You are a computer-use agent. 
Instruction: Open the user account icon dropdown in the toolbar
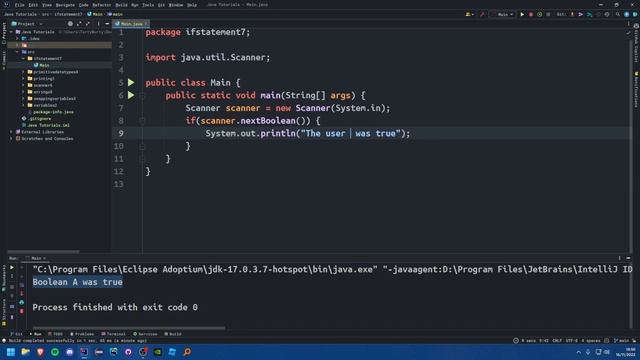pyautogui.click(x=469, y=14)
